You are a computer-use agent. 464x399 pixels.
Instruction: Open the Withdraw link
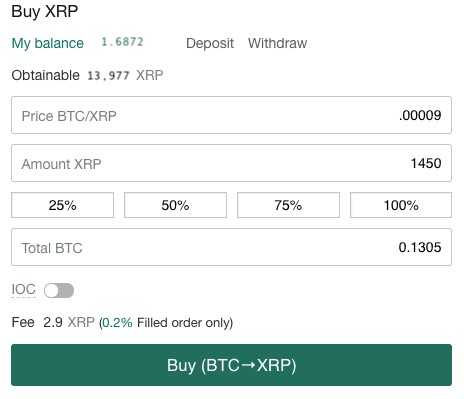tap(277, 43)
